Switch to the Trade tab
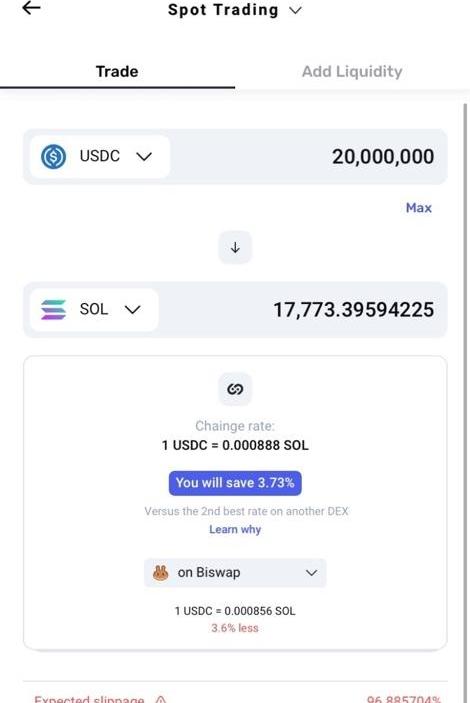 117,71
